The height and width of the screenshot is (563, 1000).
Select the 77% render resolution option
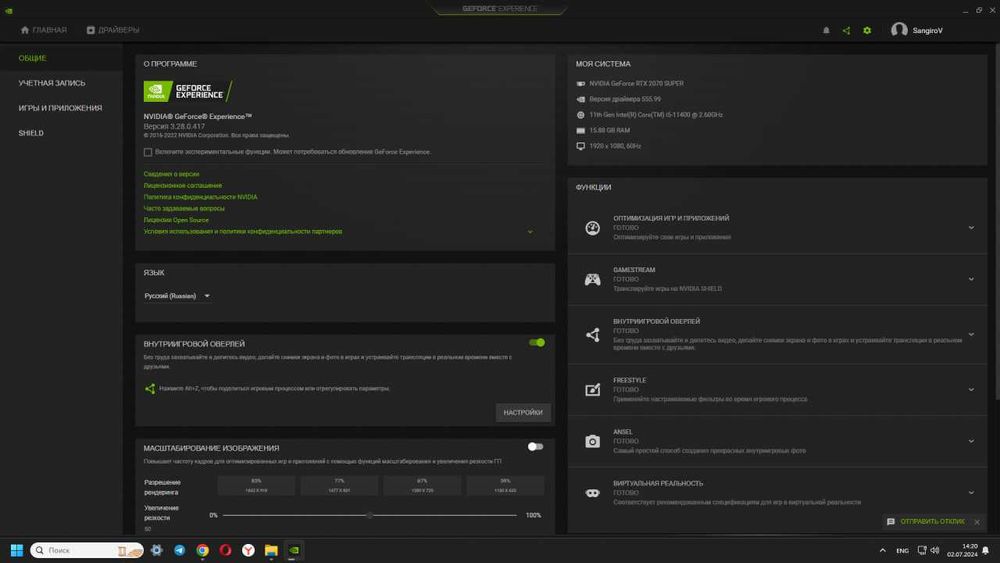pyautogui.click(x=339, y=486)
